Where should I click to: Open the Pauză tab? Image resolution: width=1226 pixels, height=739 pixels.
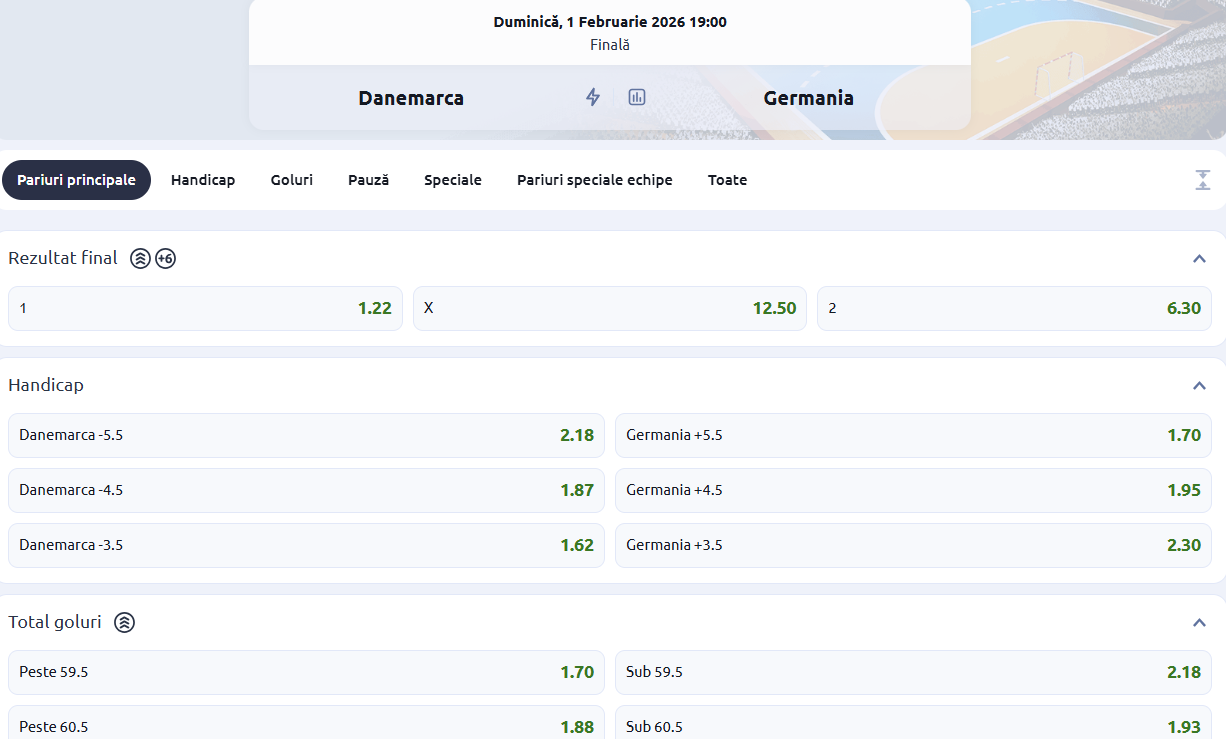click(368, 180)
